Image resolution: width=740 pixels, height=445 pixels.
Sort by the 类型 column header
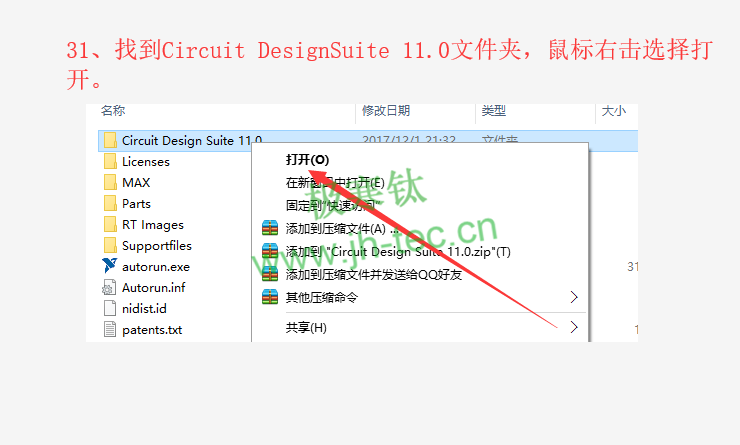494,110
